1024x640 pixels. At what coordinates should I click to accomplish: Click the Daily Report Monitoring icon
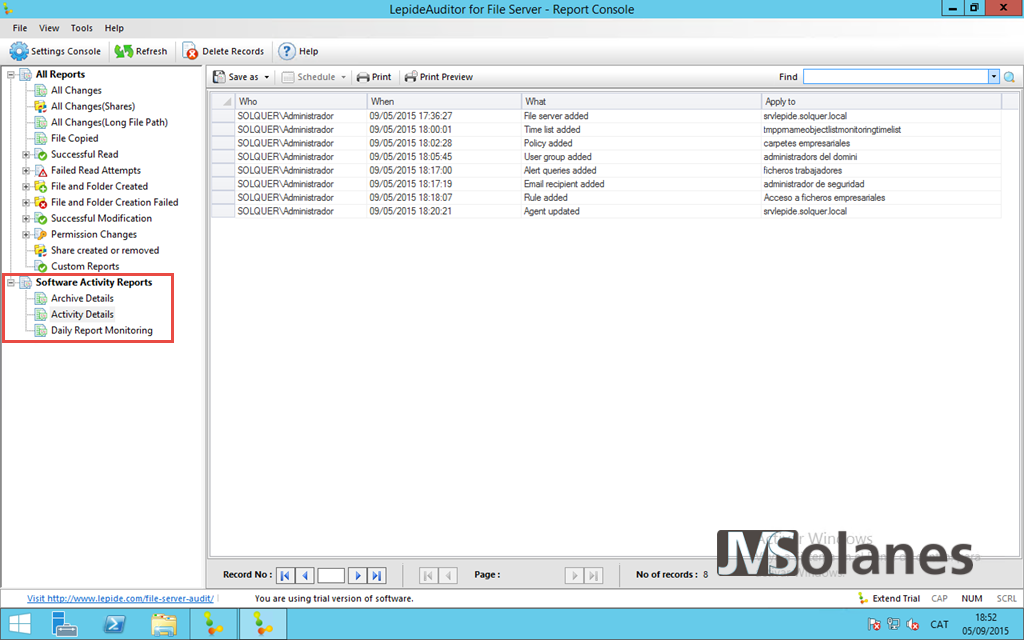(x=40, y=330)
